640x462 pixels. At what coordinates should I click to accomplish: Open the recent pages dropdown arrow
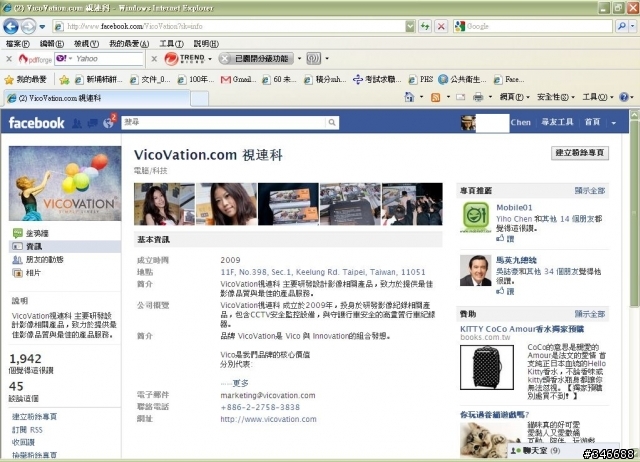pos(42,27)
